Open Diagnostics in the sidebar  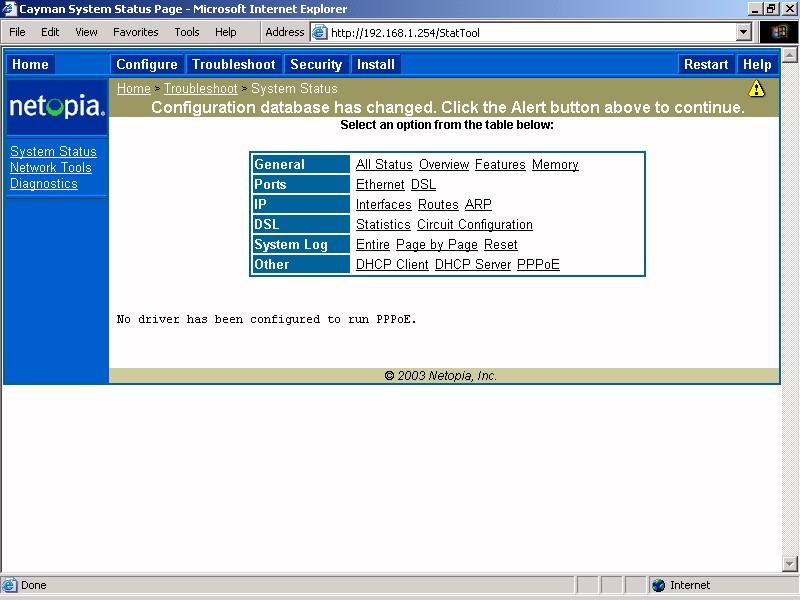point(44,184)
